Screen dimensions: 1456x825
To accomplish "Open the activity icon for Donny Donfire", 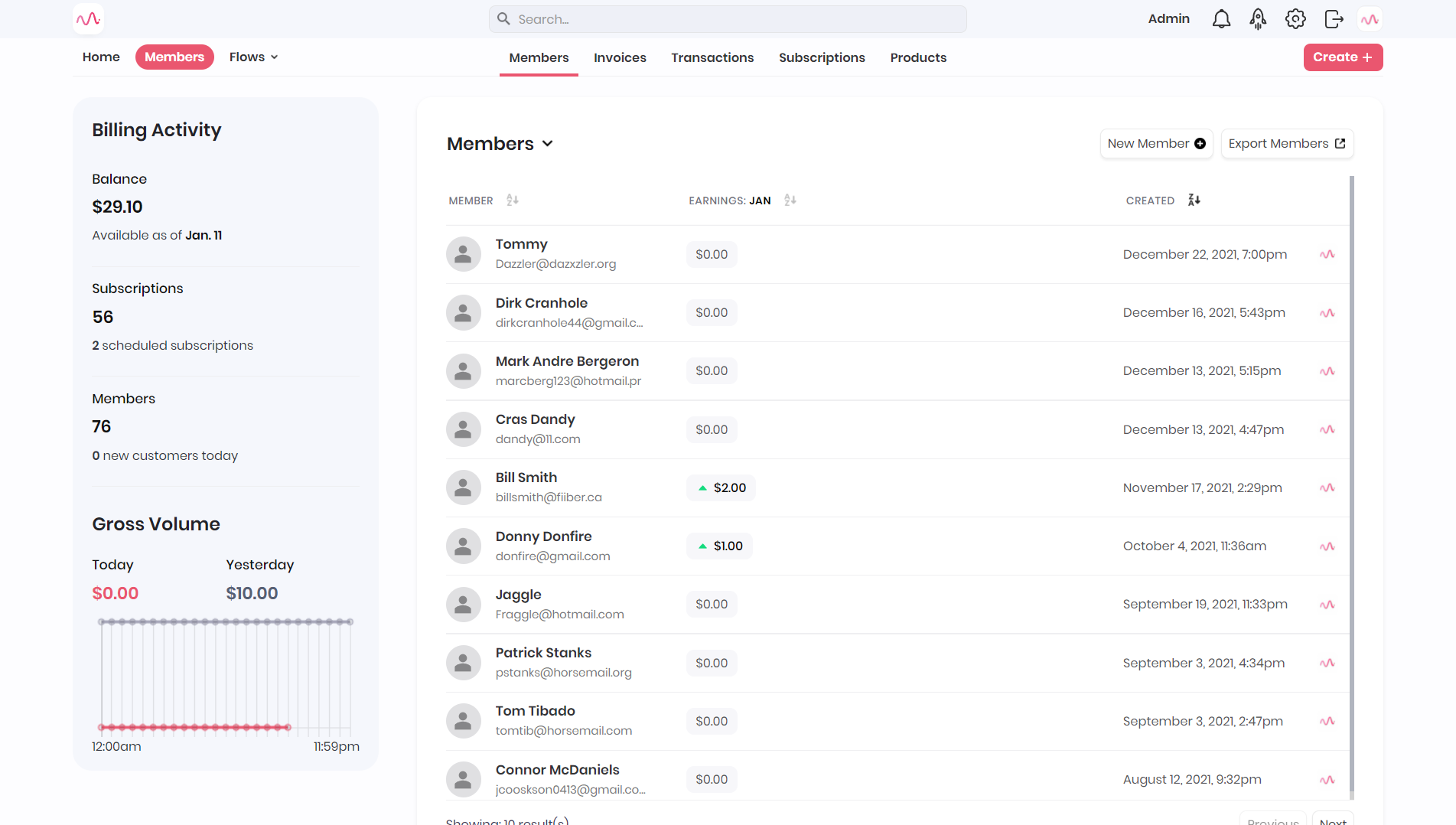I will point(1327,546).
